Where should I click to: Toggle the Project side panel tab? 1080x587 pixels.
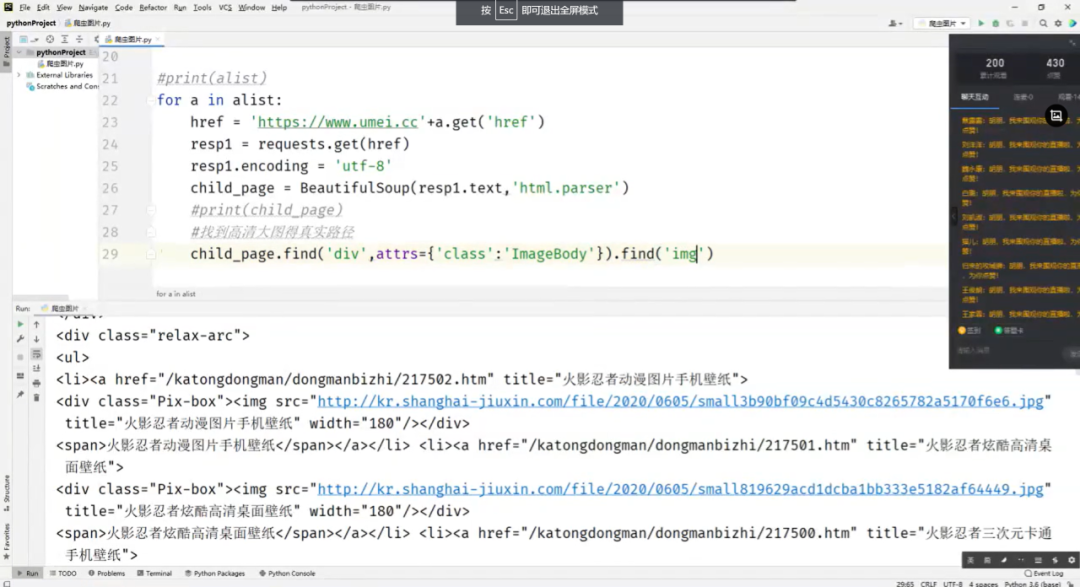[6, 52]
